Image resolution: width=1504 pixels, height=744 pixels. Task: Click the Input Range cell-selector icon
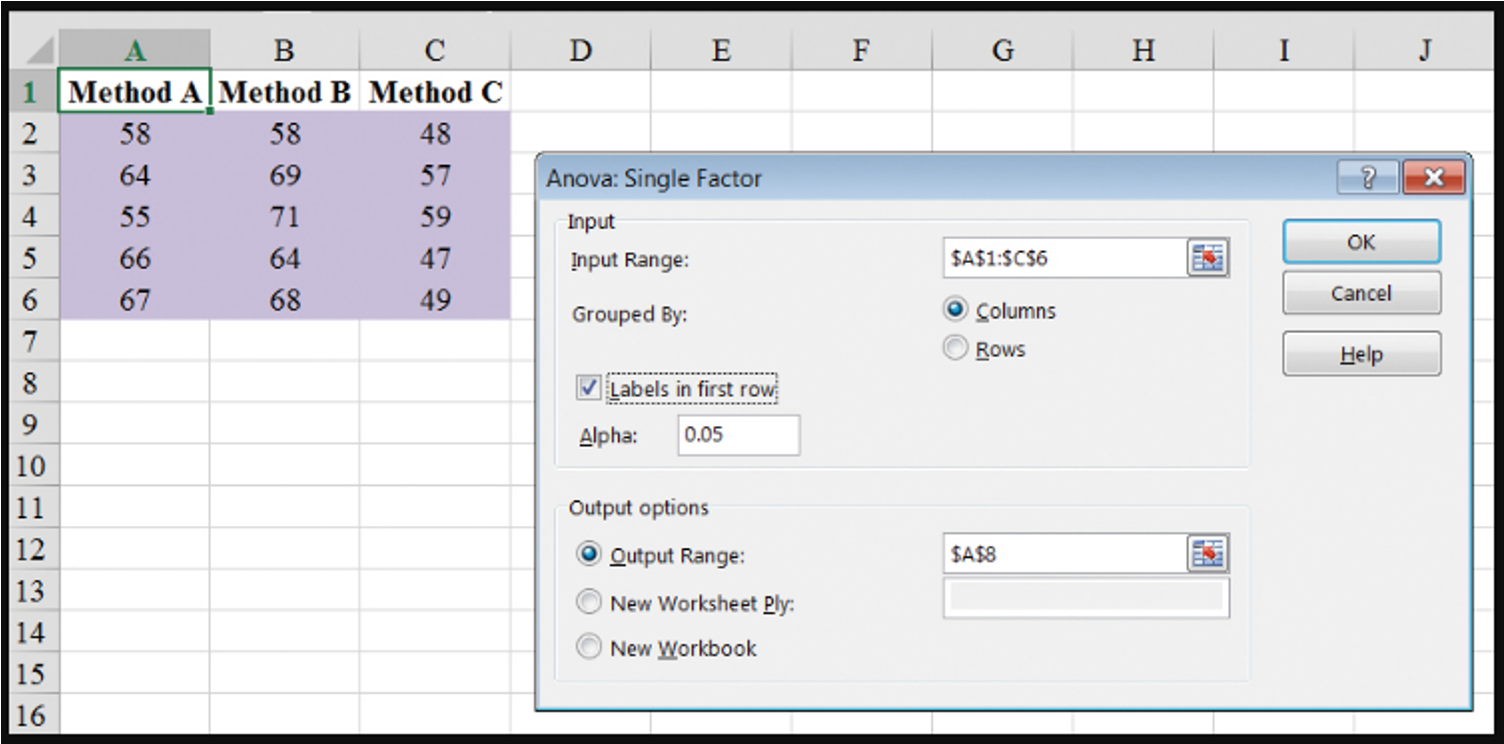pos(1208,257)
